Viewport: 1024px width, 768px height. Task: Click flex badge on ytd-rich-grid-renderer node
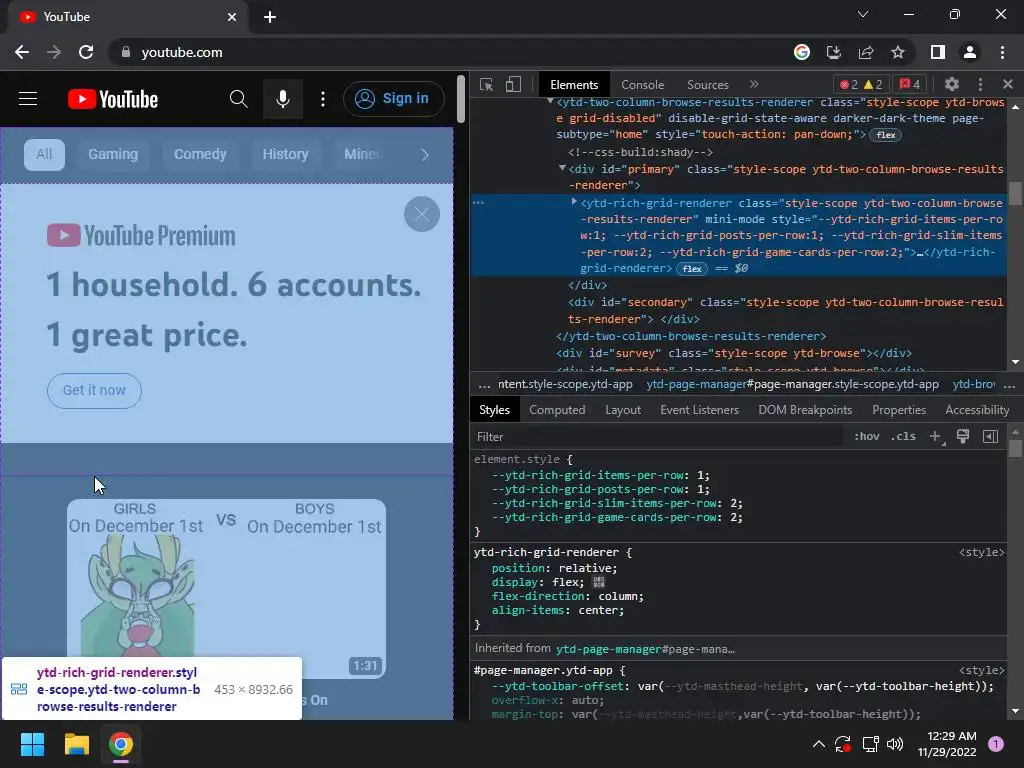click(x=692, y=269)
